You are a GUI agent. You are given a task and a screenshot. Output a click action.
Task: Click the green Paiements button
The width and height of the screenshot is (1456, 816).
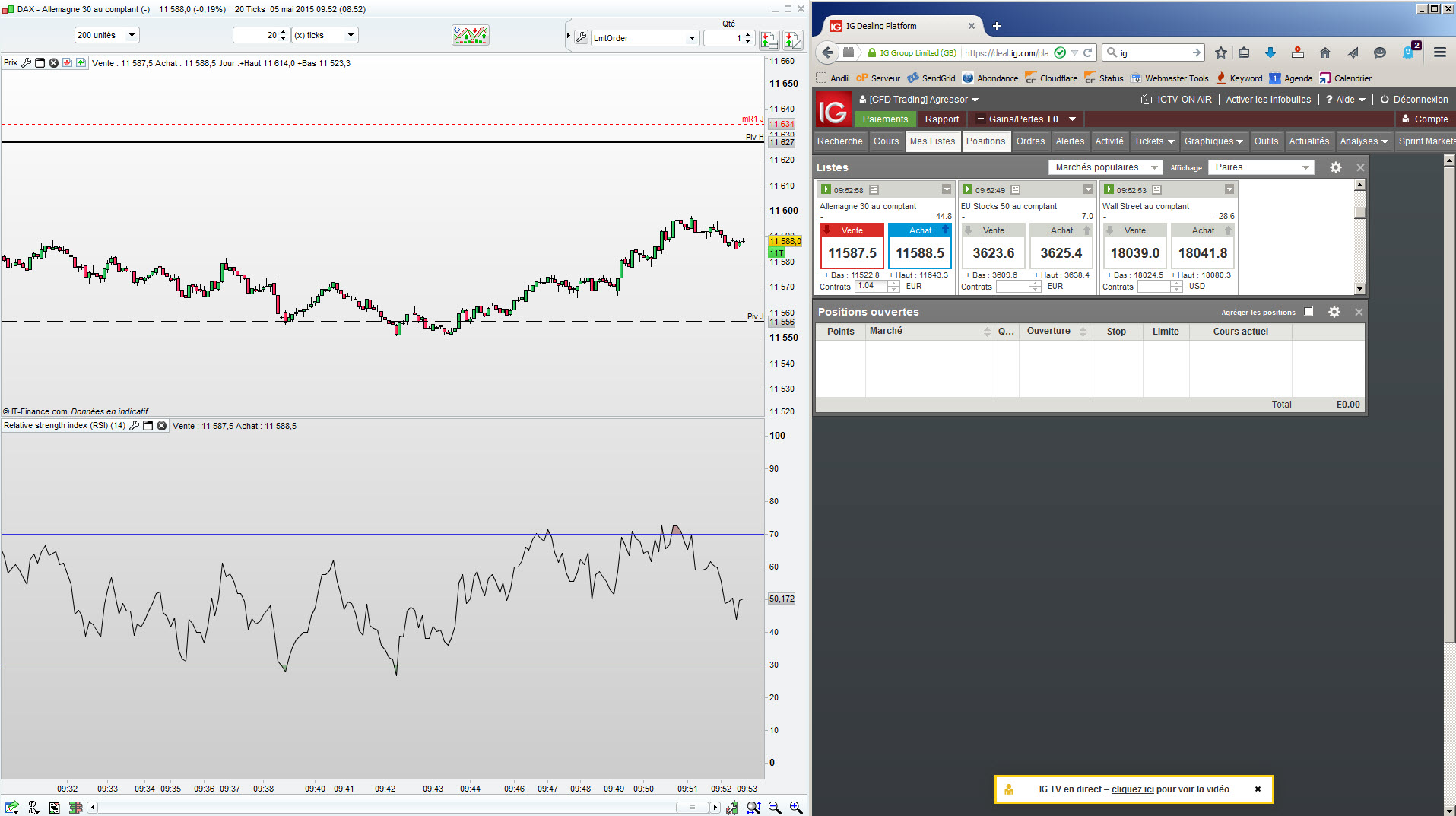(x=885, y=119)
